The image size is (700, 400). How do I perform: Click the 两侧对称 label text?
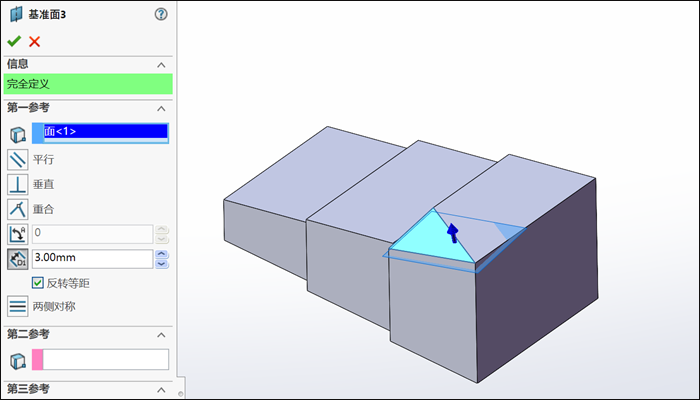pos(54,306)
